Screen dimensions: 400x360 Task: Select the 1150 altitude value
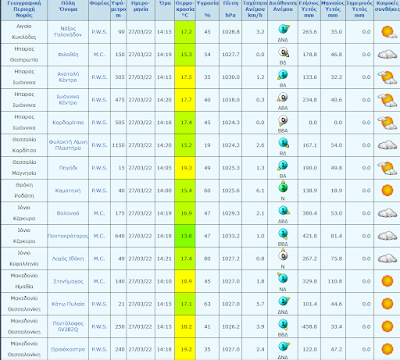point(118,145)
